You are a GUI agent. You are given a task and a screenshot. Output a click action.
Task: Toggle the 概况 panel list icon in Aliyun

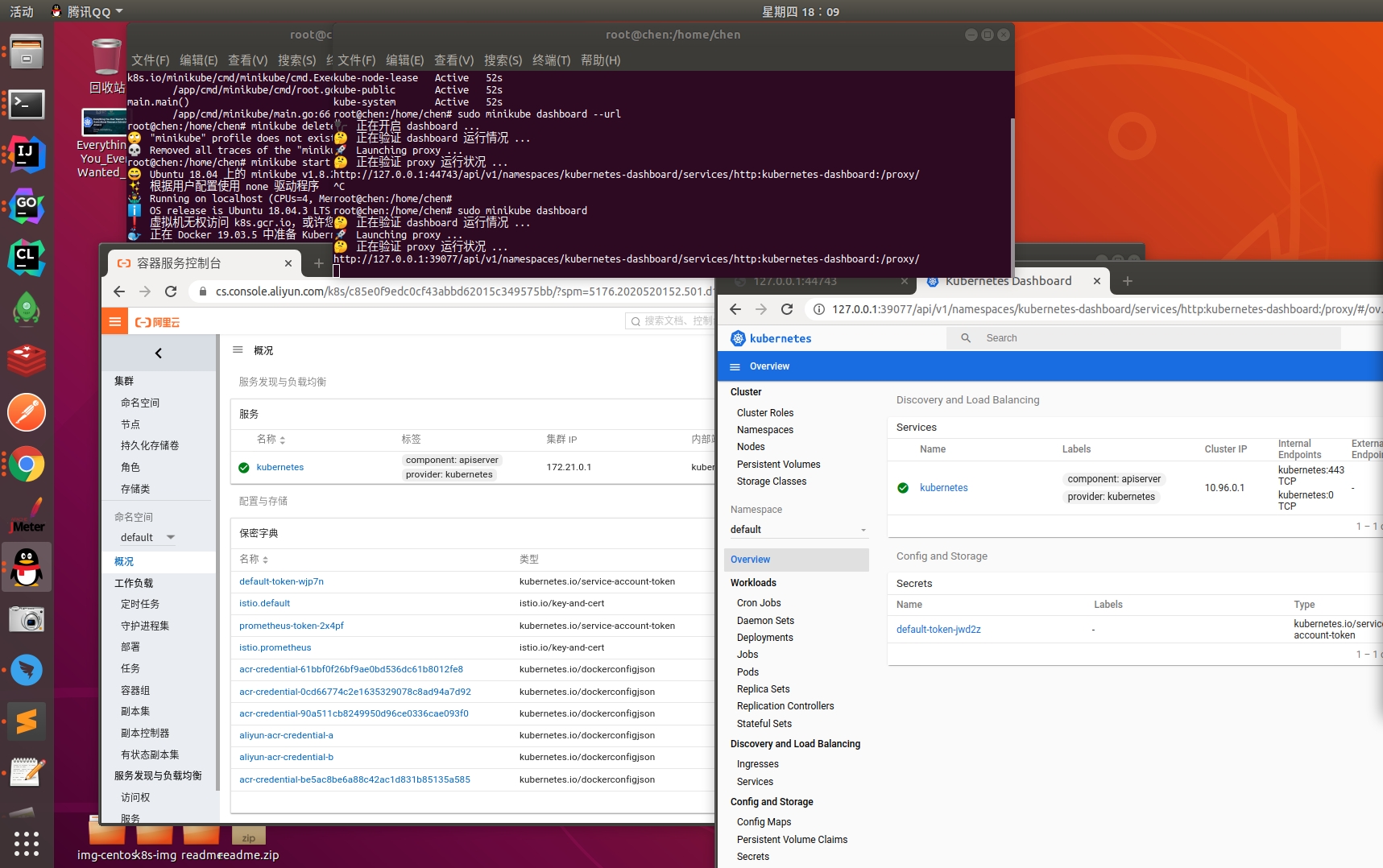(x=238, y=350)
